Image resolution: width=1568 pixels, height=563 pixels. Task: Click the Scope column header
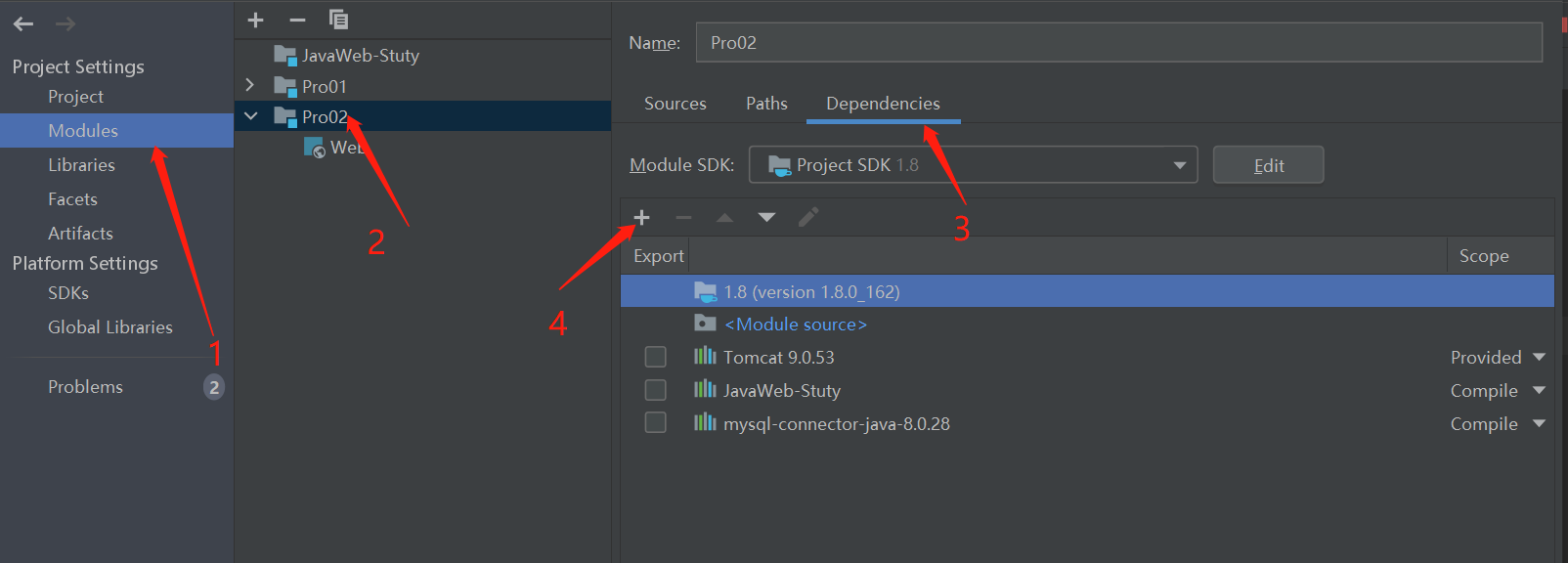(1484, 256)
